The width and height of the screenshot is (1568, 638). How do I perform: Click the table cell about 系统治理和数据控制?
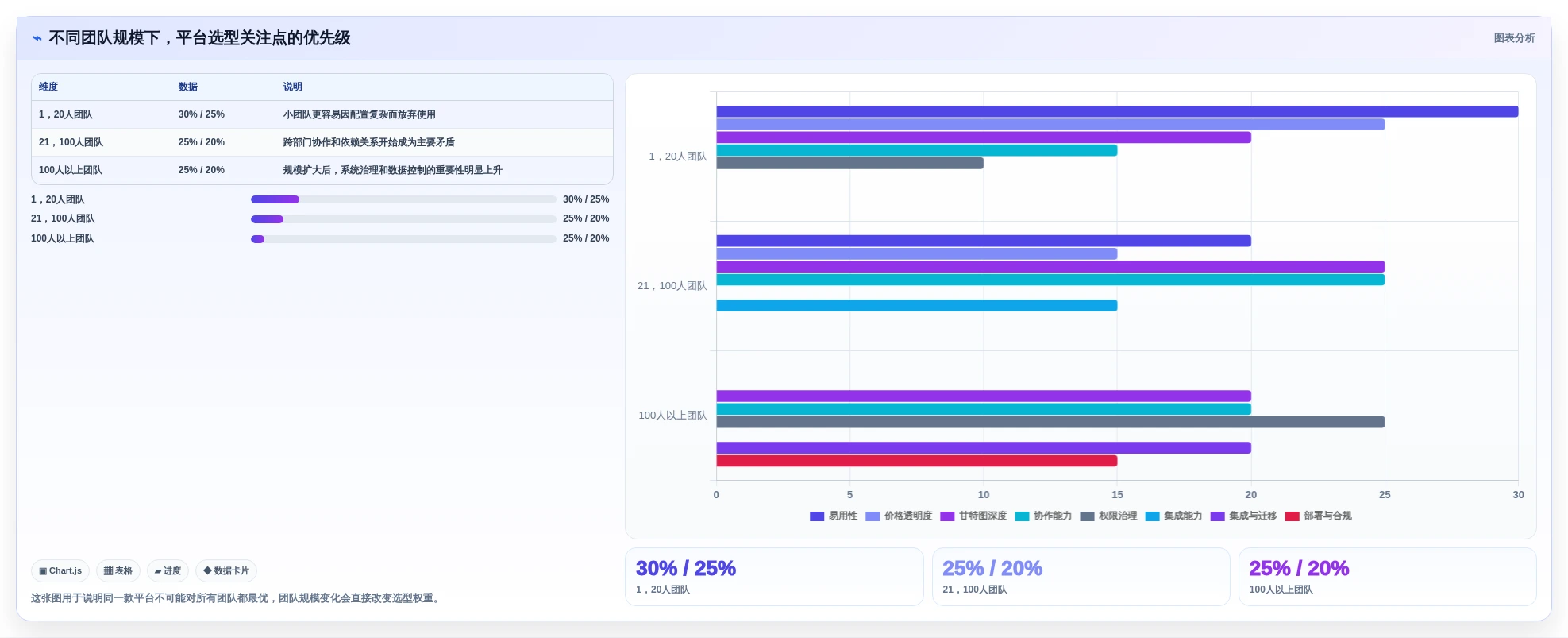pos(393,170)
